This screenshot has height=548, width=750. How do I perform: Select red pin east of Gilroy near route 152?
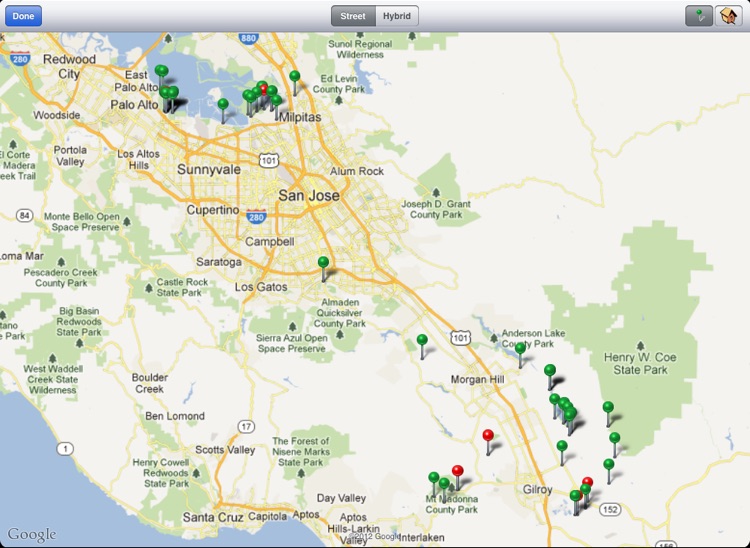point(588,482)
